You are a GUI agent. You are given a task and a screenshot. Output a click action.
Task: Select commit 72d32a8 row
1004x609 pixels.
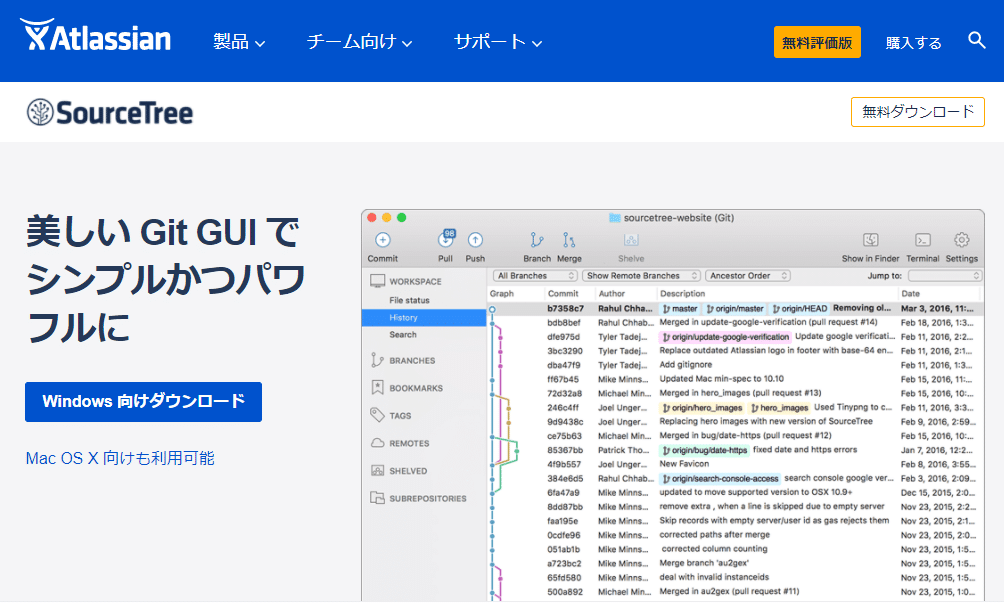pos(735,393)
